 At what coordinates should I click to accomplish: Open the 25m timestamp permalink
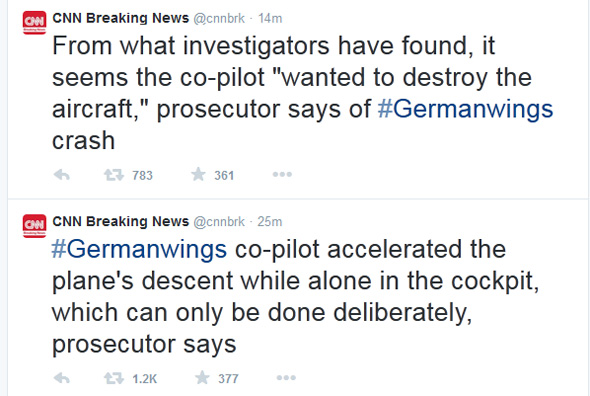[x=270, y=221]
